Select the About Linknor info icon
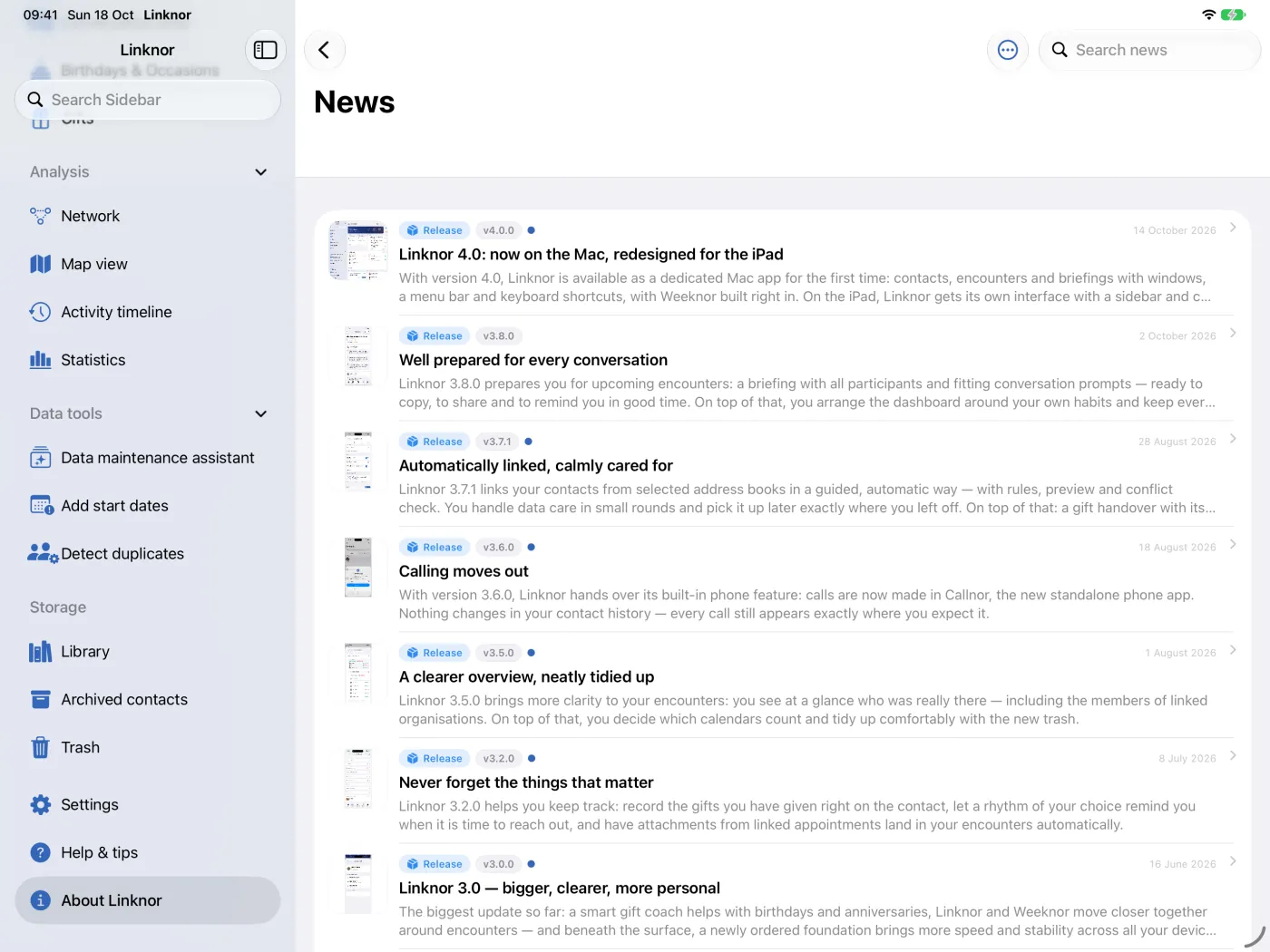 pyautogui.click(x=41, y=900)
